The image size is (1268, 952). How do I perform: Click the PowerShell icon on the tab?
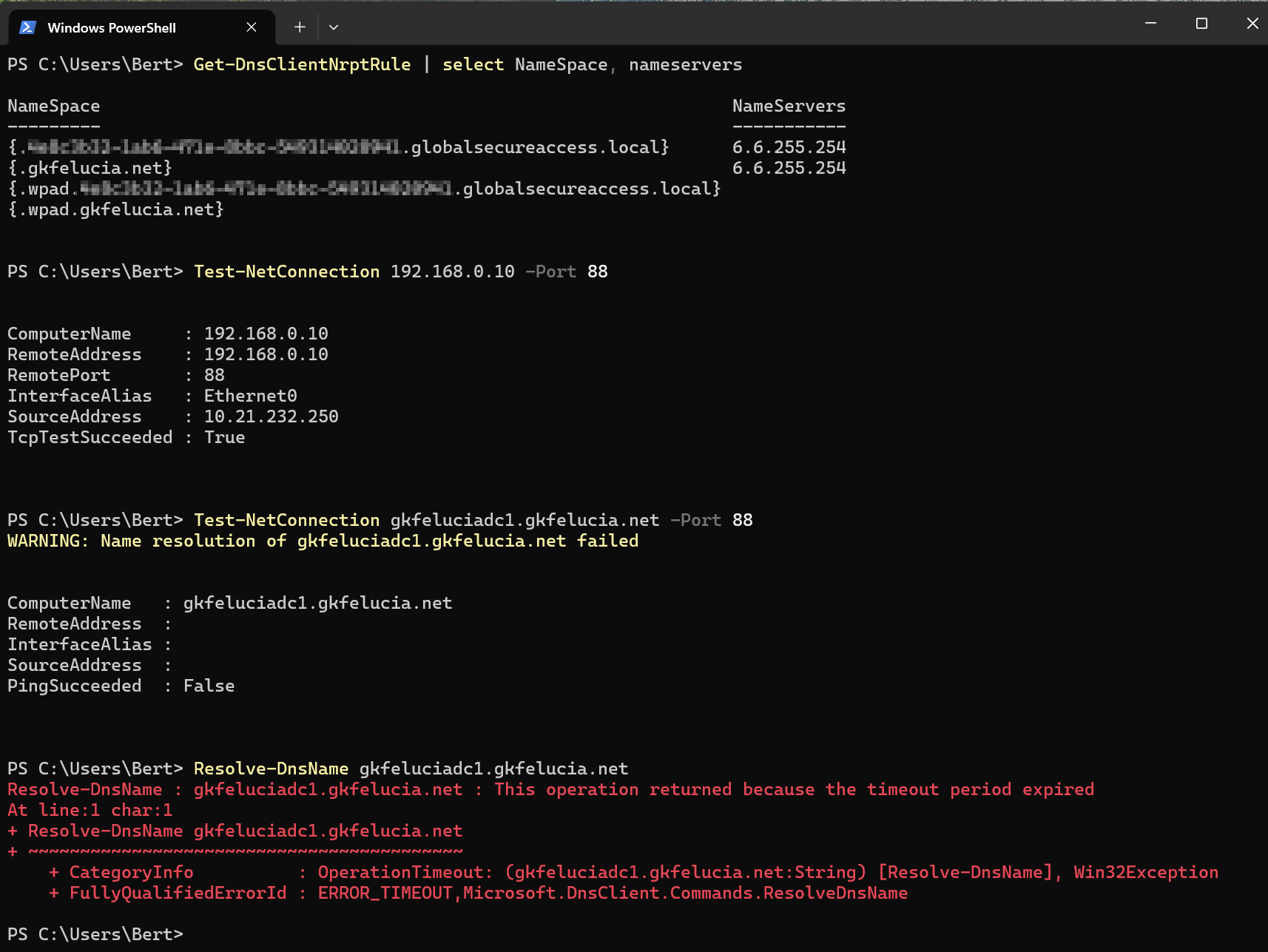[x=28, y=27]
